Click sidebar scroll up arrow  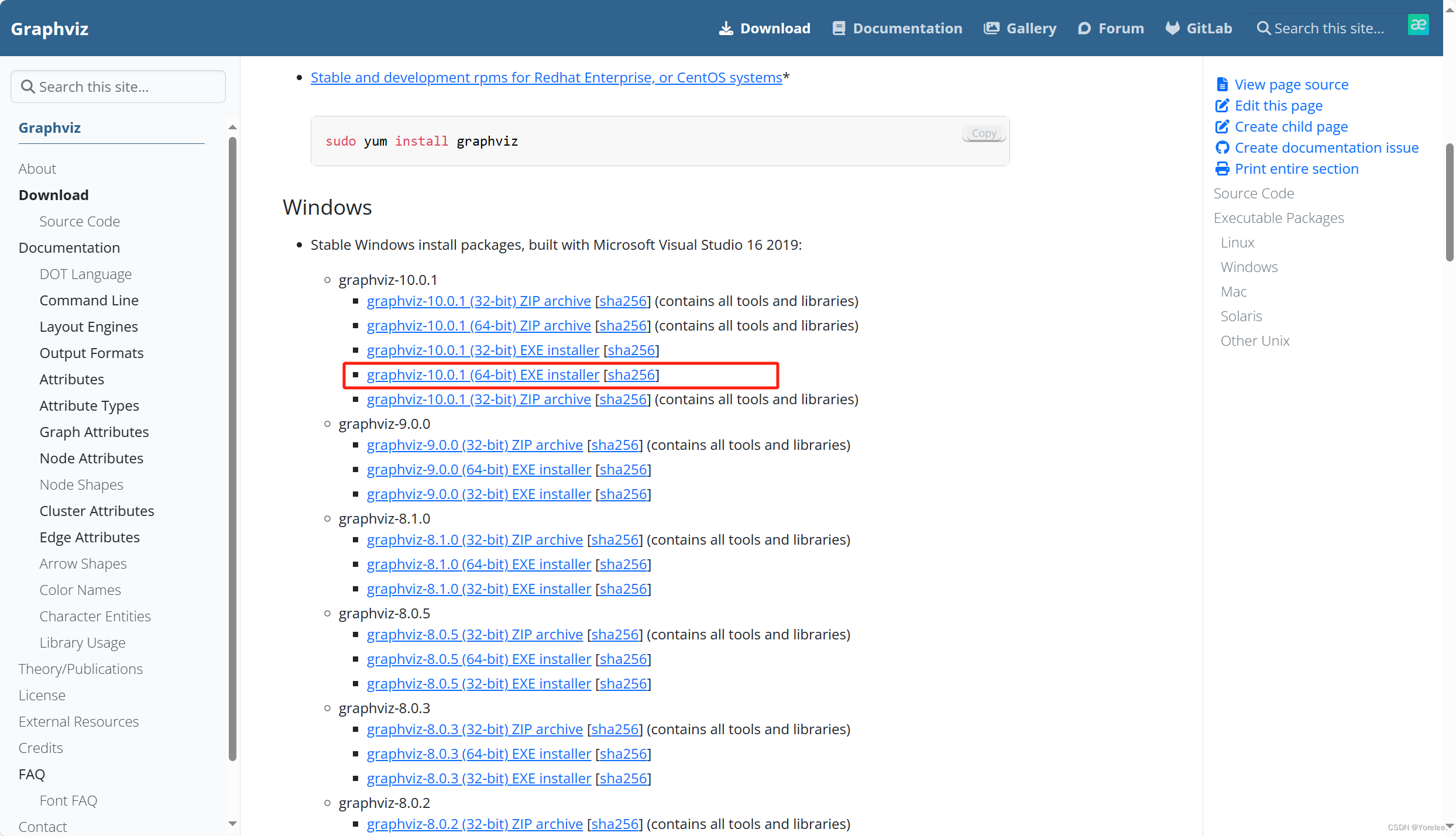click(232, 127)
